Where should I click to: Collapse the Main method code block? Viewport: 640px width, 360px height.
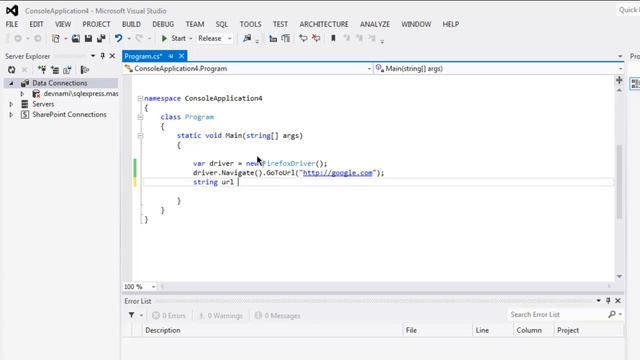(140, 136)
